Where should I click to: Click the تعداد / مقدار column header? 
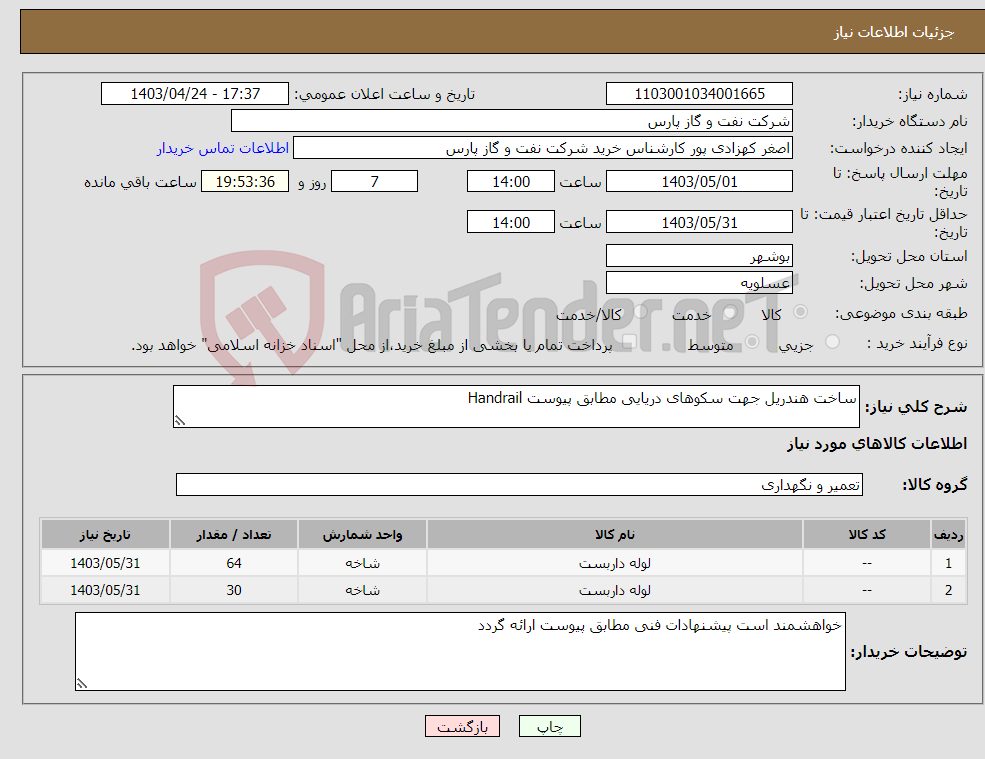(x=234, y=534)
